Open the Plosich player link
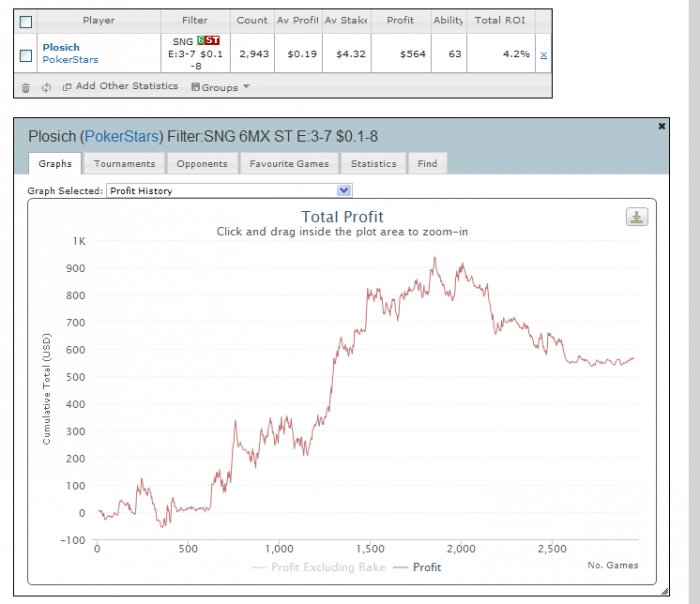This screenshot has width=700, height=604. 61,47
